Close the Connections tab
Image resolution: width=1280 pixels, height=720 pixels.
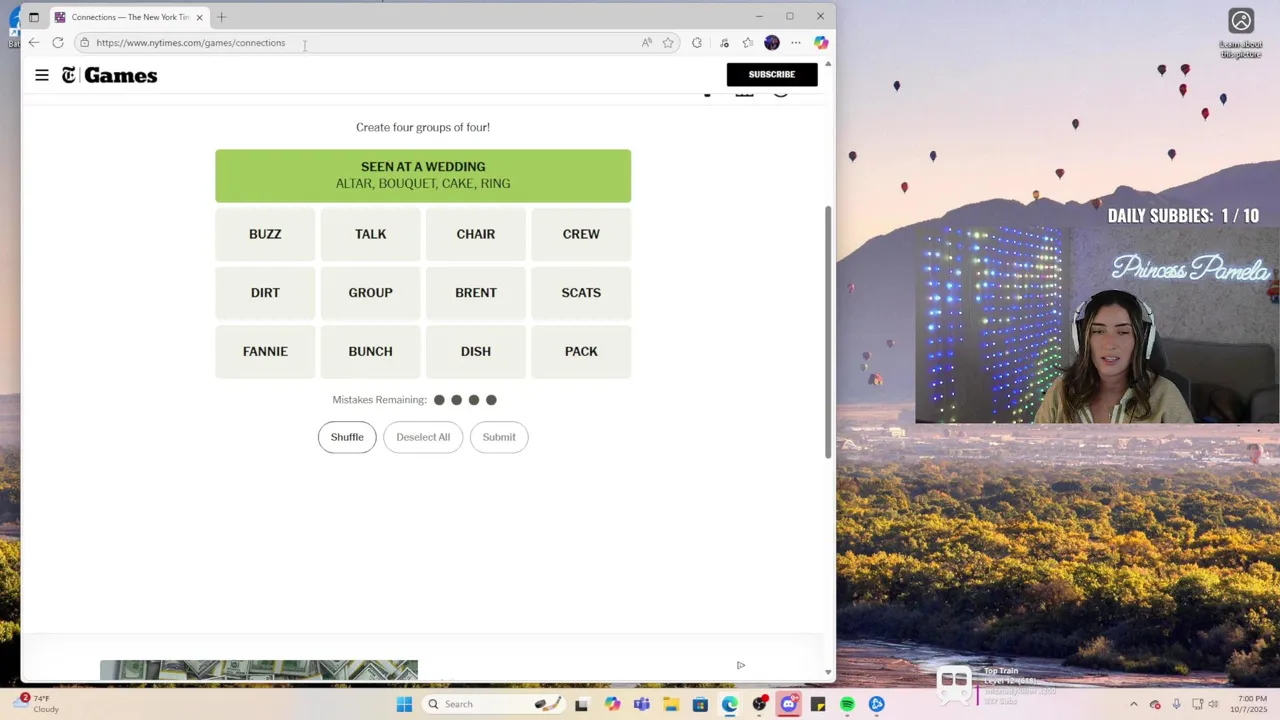click(199, 17)
